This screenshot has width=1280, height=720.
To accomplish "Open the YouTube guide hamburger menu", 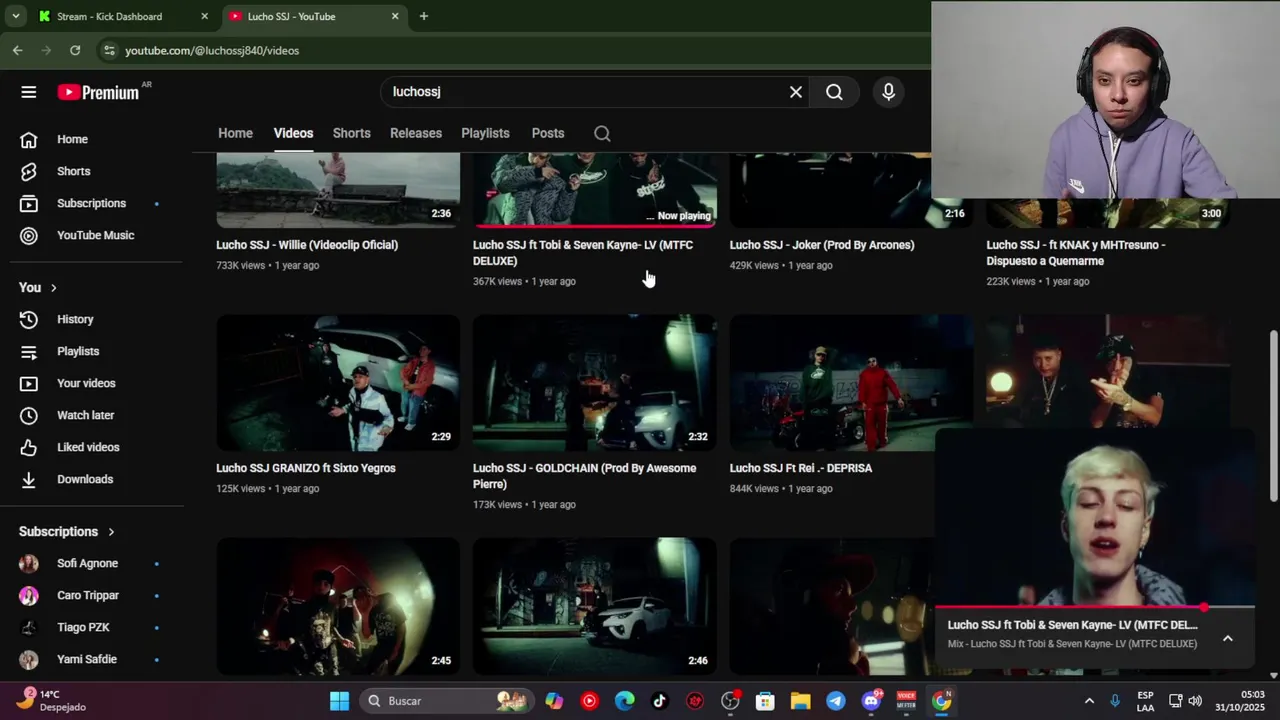I will click(28, 92).
